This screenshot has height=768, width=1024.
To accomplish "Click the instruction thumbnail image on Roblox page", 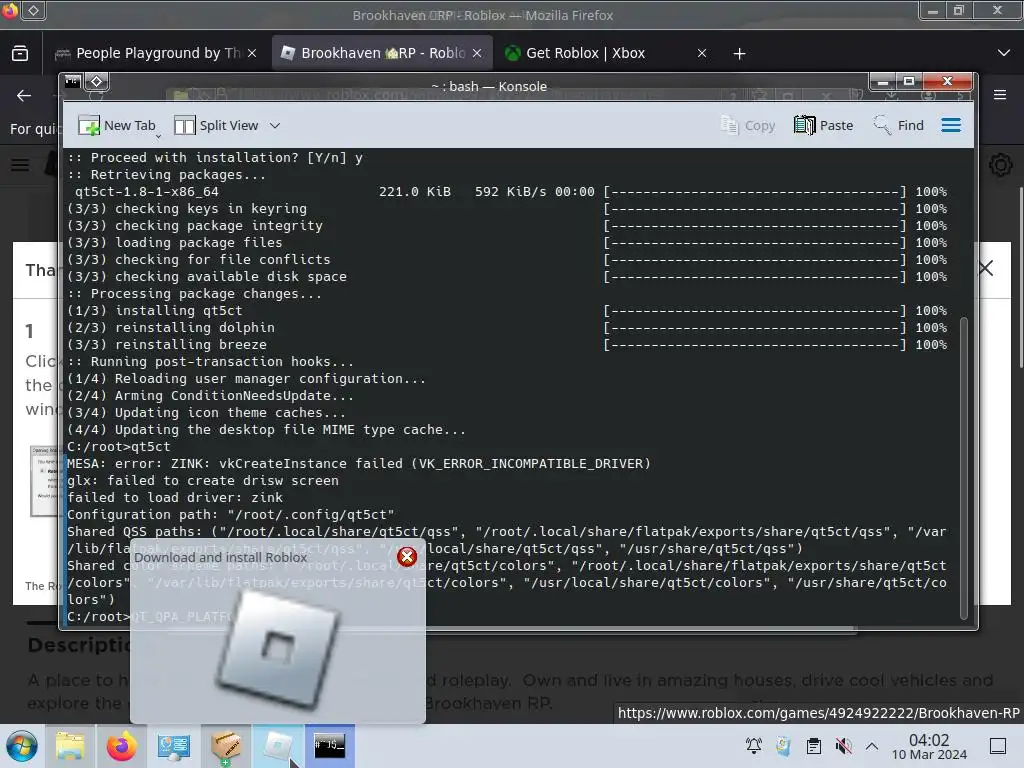I will [x=46, y=481].
